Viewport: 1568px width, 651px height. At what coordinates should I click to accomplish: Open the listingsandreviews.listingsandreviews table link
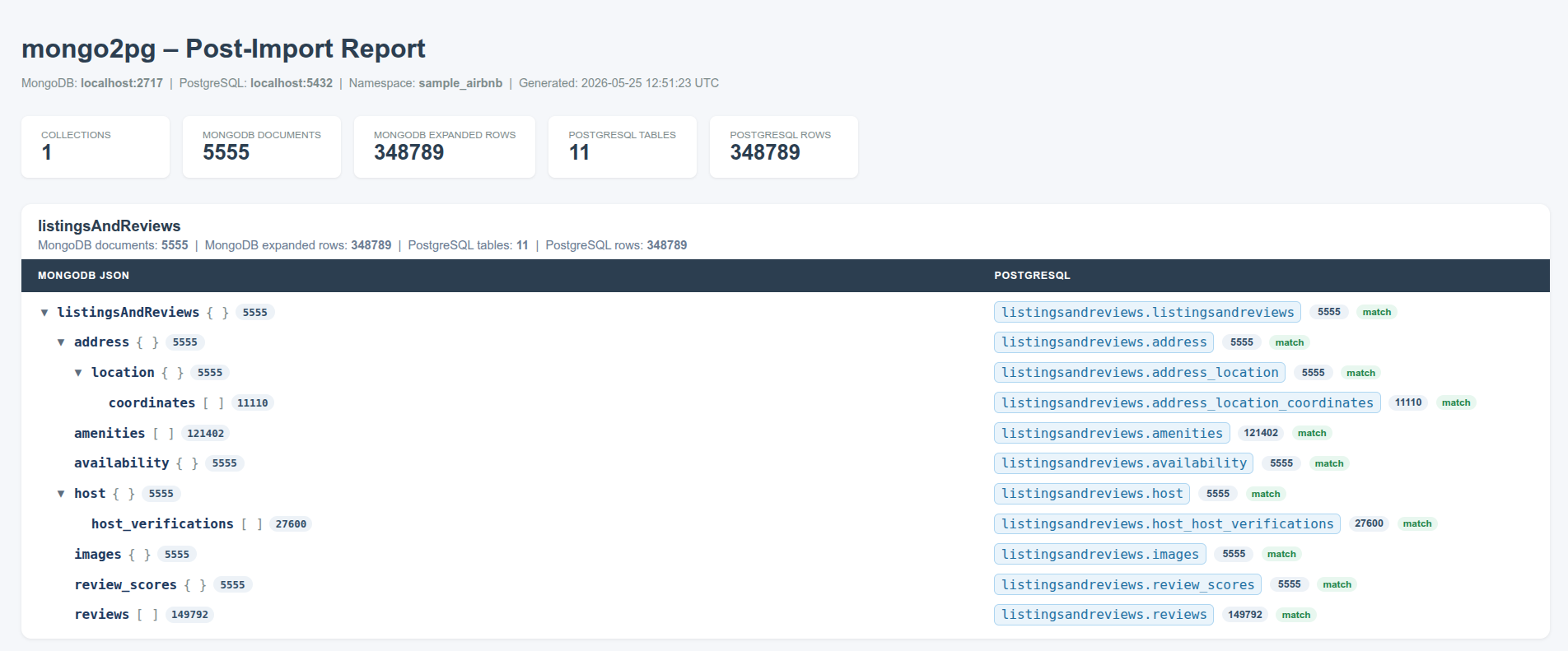tap(1147, 313)
